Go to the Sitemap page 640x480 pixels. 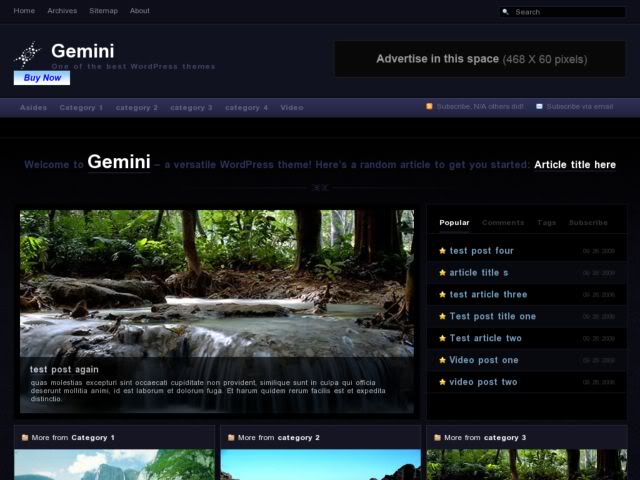103,11
